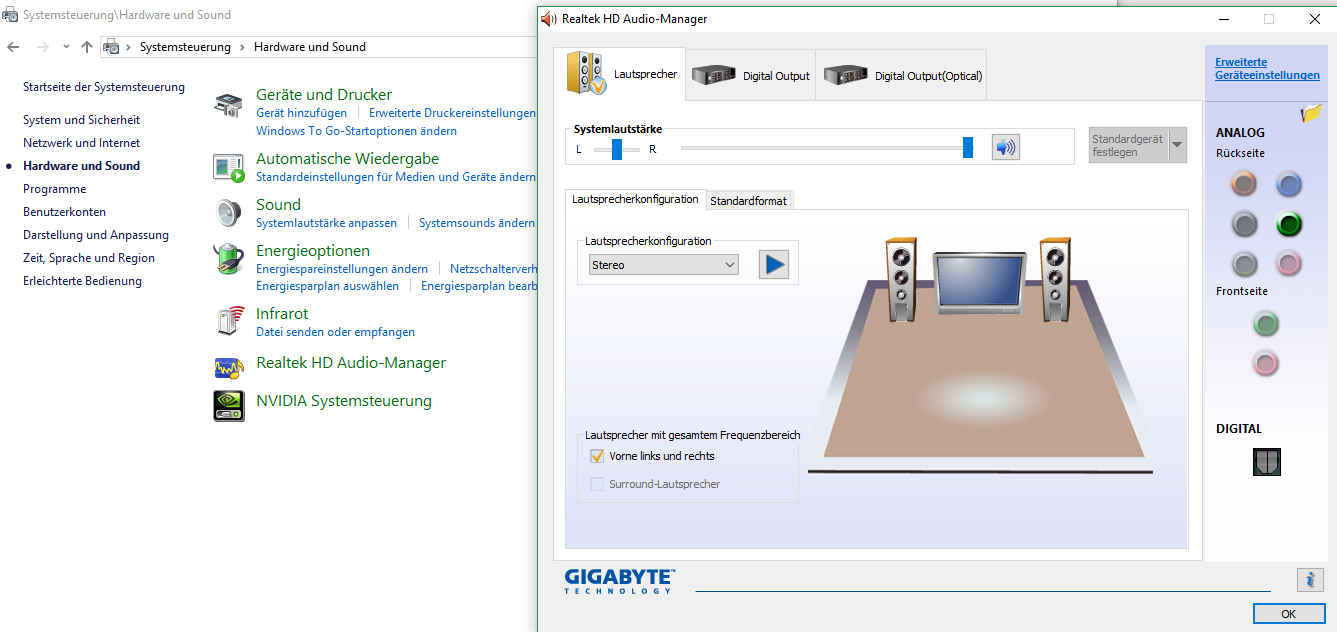Click the L/R balance slider handle

click(x=617, y=149)
